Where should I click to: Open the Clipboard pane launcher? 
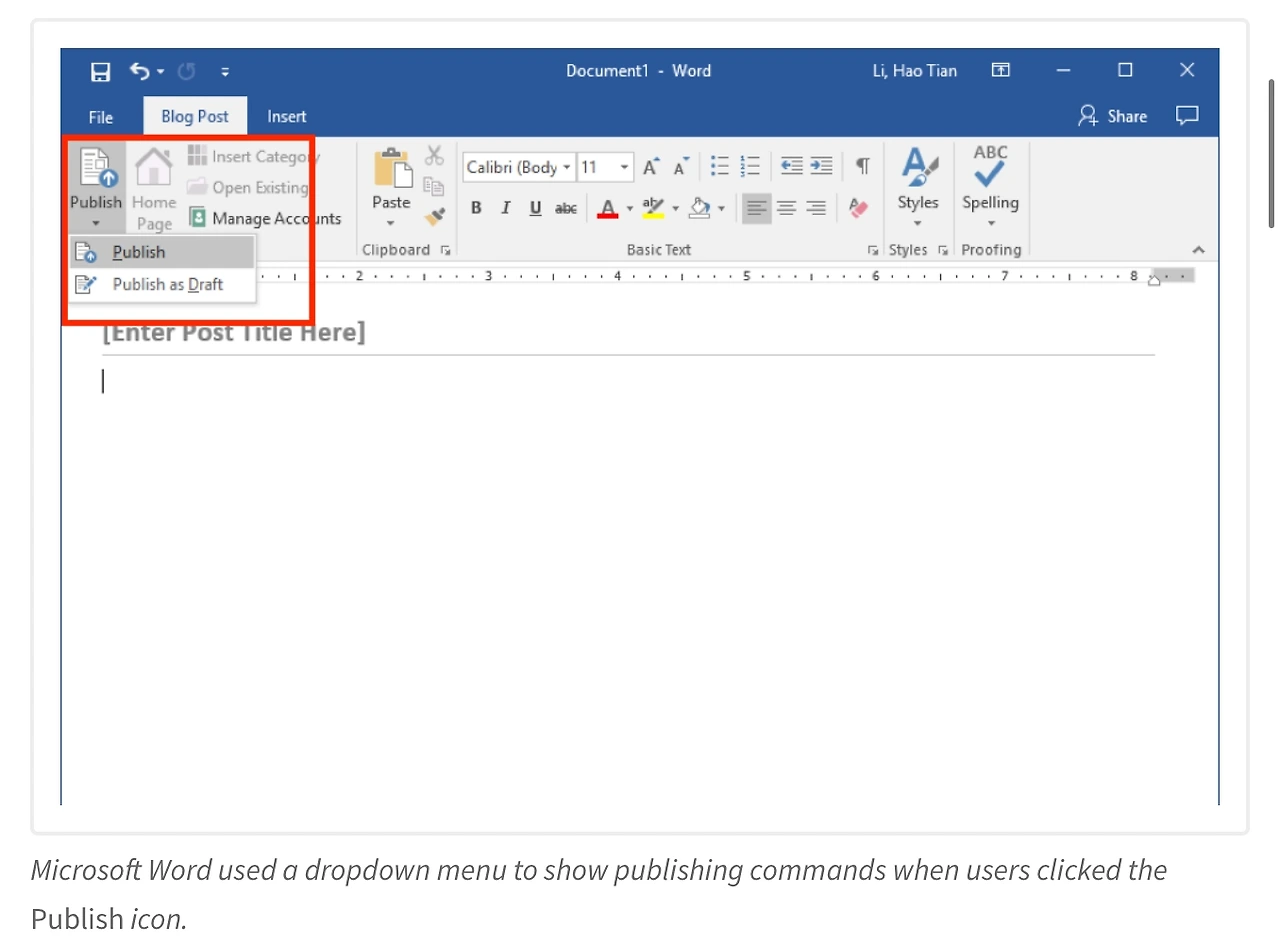pos(445,250)
